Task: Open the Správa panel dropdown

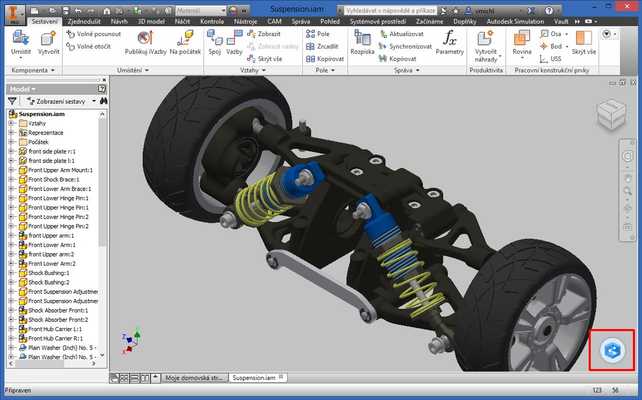Action: click(x=407, y=70)
